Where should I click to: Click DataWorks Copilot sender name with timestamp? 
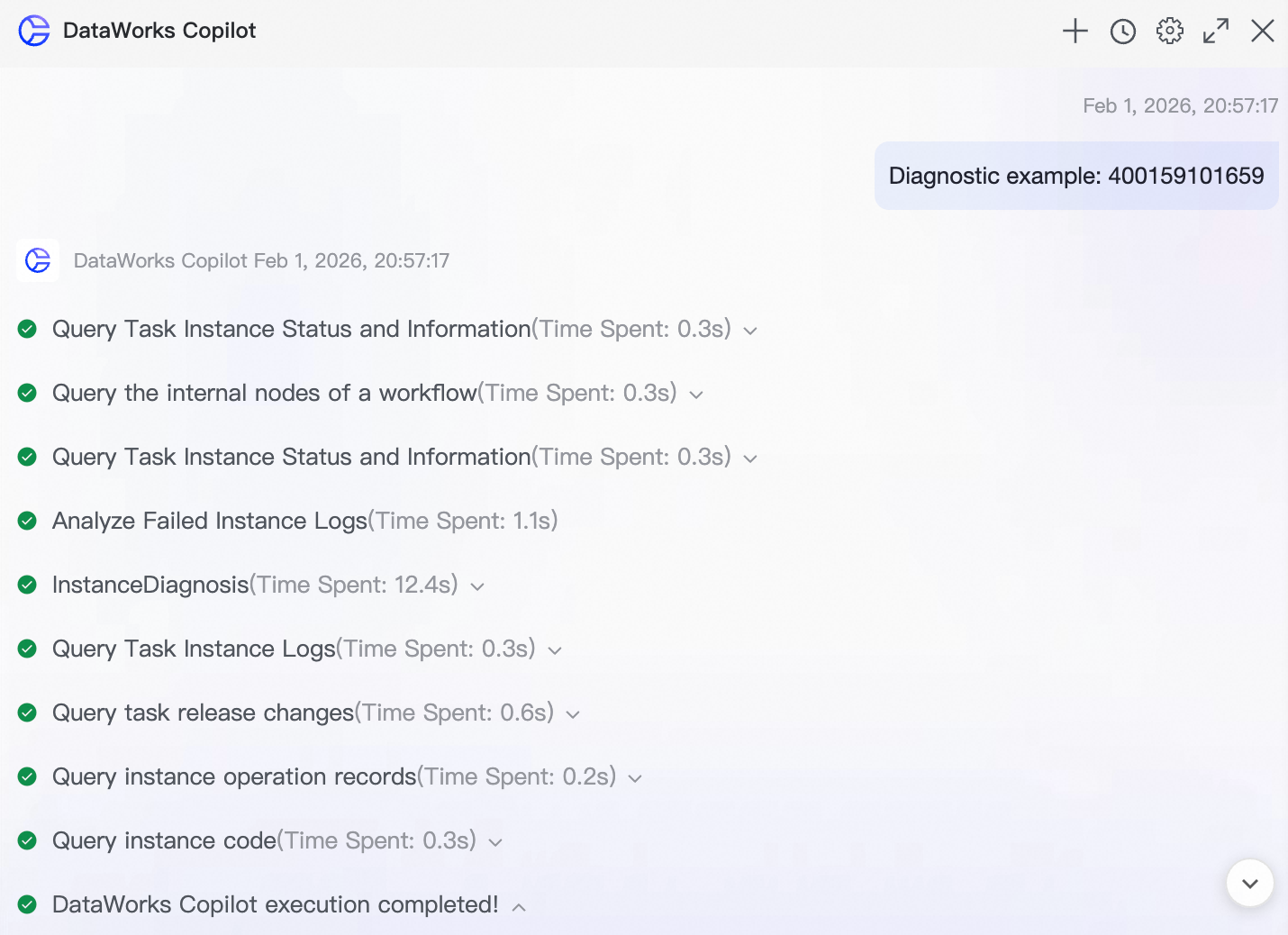tap(261, 260)
